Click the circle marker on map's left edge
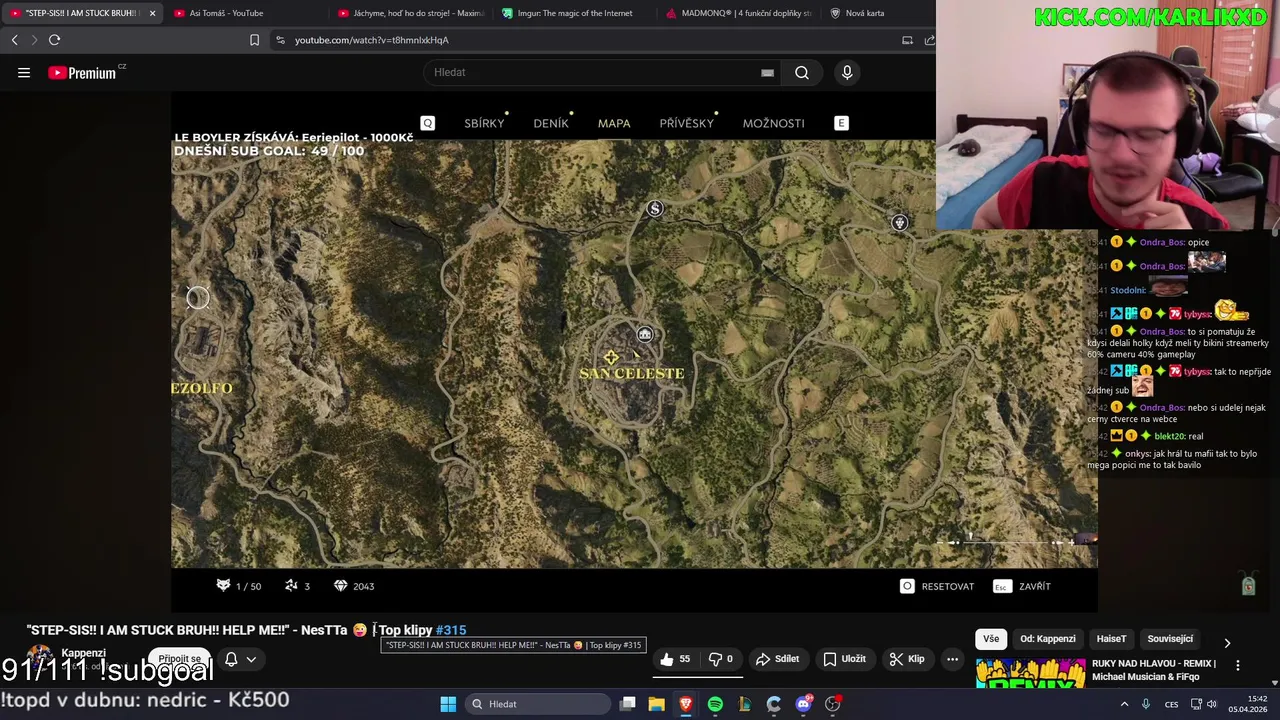 198,297
